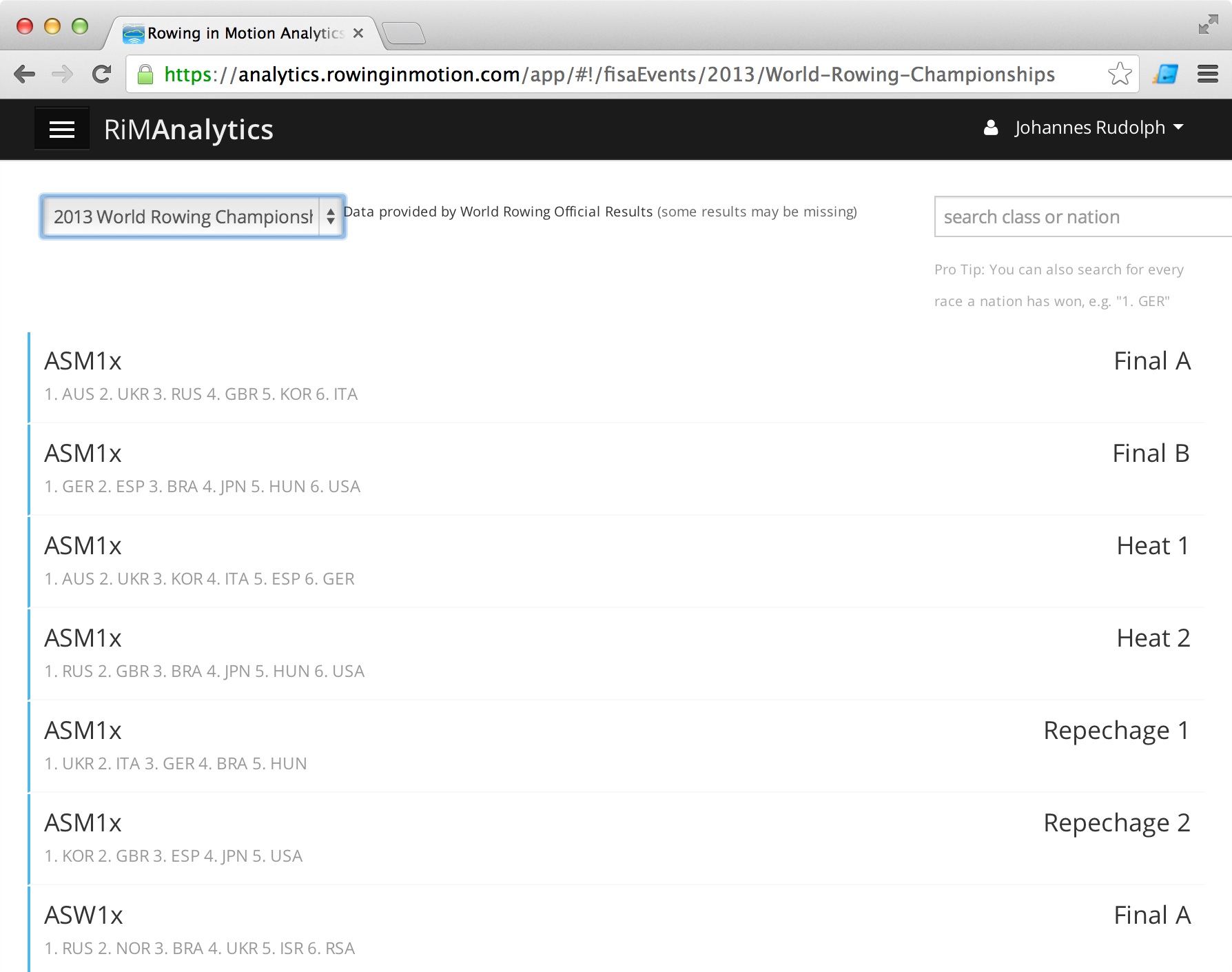Click the user profile icon beside Johannes Rudolph
Screen dimensions: 1232x972
(991, 128)
